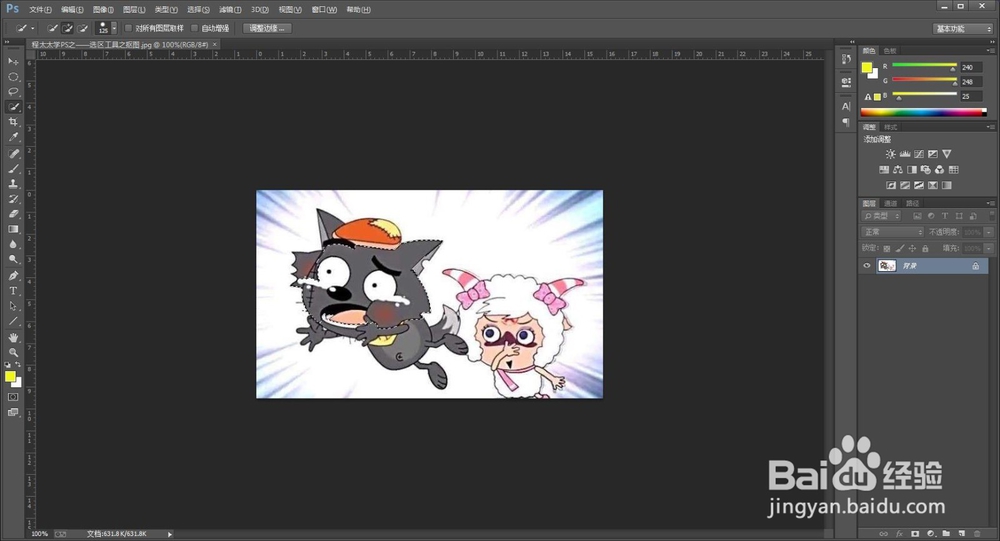1000x541 pixels.
Task: Add a Brightness/Contrast adjustment
Action: point(890,154)
